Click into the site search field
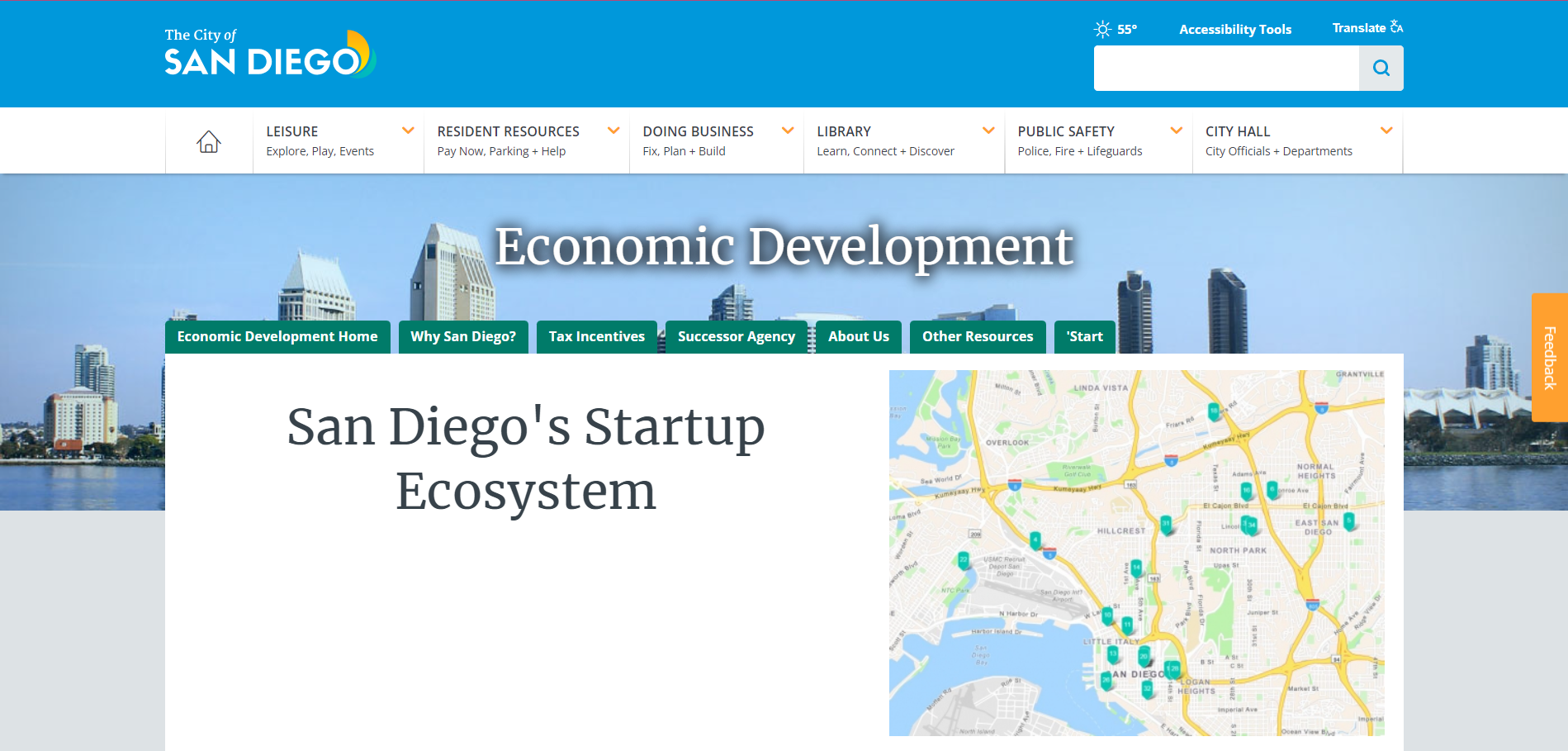1568x751 pixels. click(x=1225, y=68)
